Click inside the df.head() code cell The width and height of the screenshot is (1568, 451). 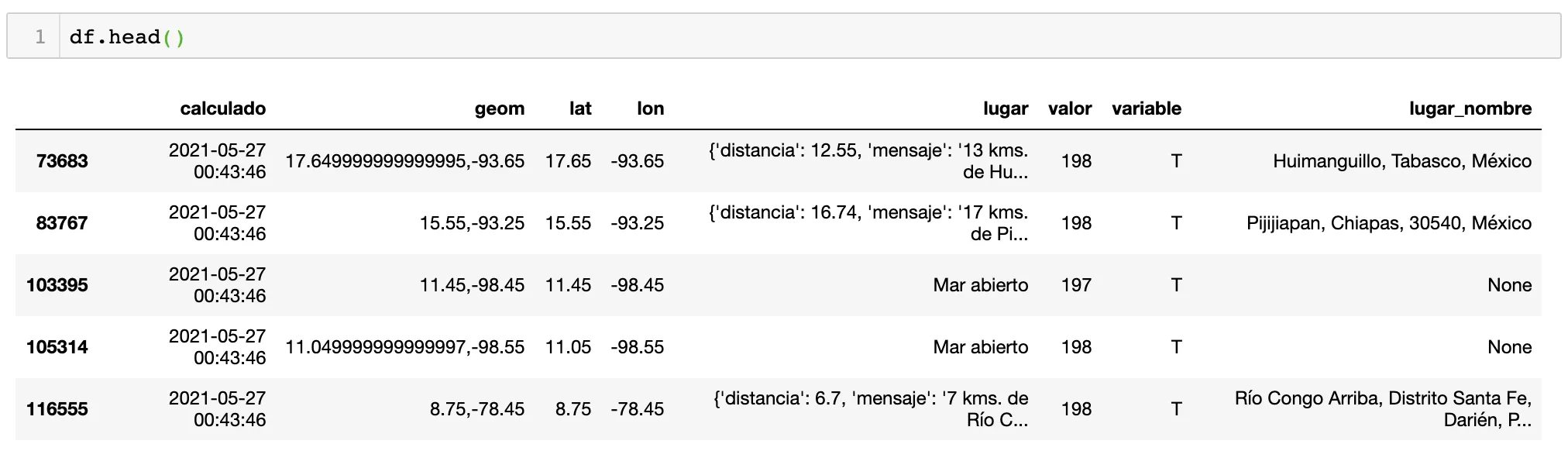(775, 36)
